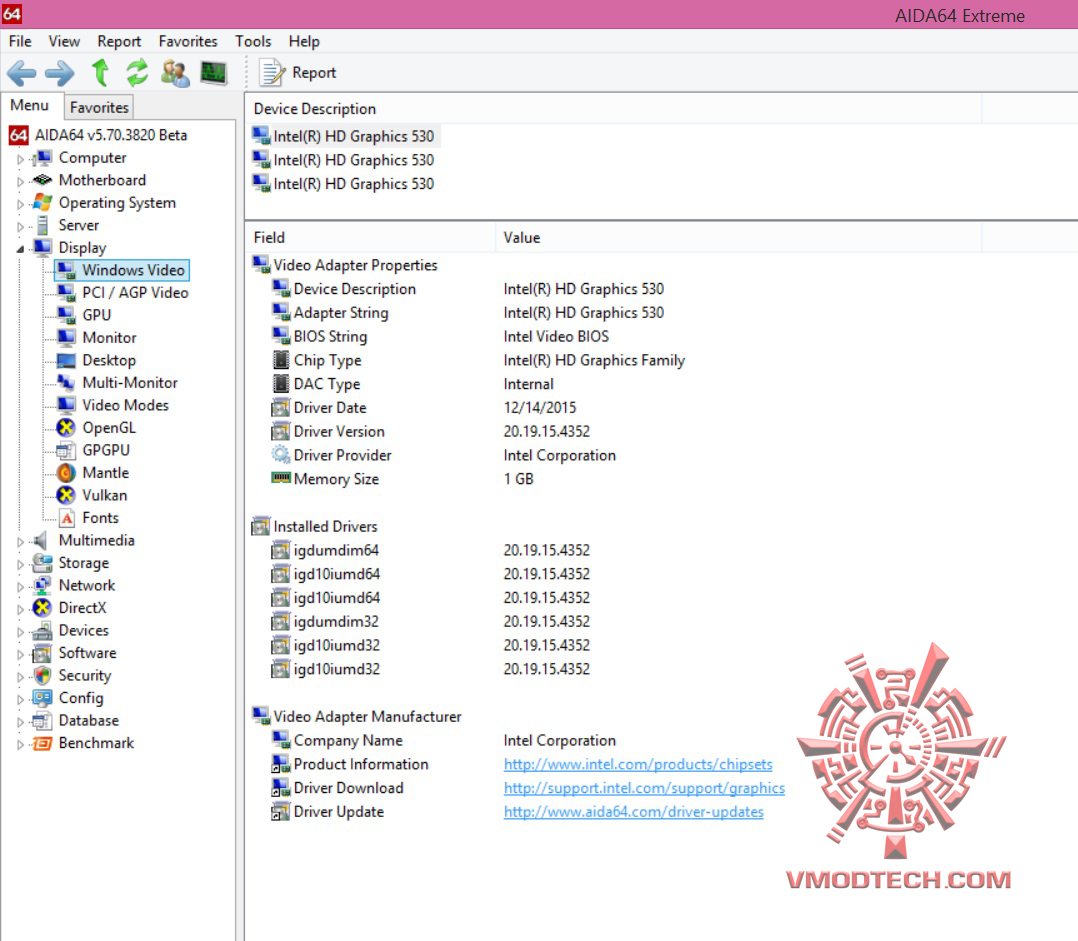Select the Mantle icon in tree

67,473
